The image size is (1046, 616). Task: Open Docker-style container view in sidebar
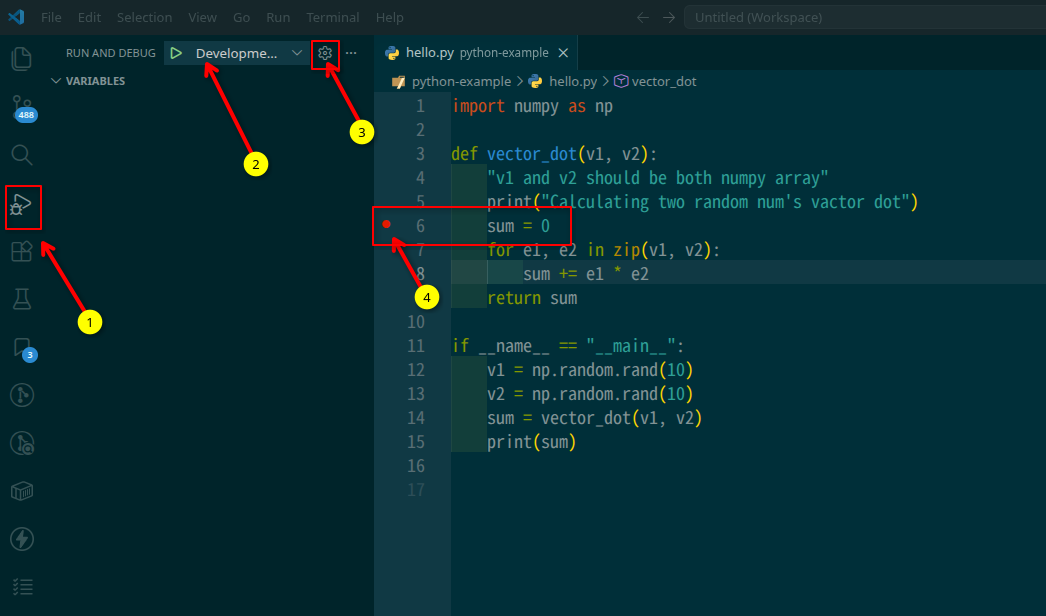click(21, 491)
